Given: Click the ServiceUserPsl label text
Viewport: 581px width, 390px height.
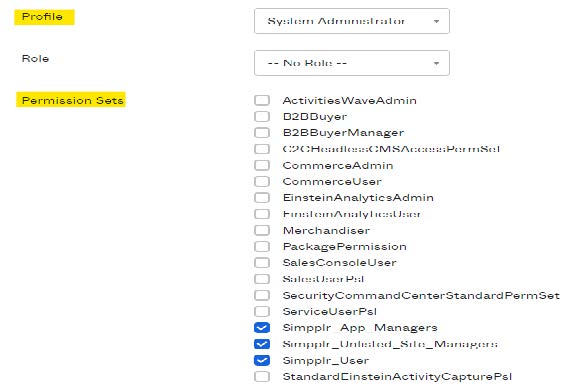Looking at the screenshot, I should 329,311.
